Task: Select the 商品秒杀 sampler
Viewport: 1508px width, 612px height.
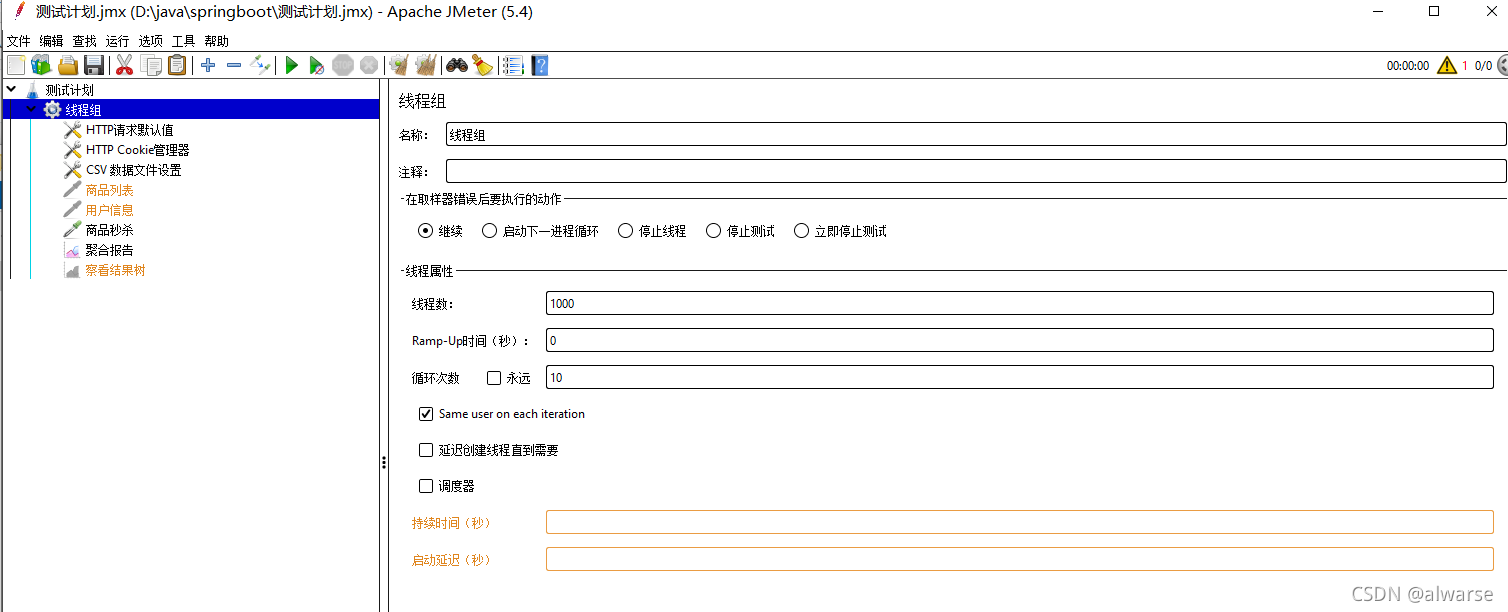Action: click(x=109, y=230)
